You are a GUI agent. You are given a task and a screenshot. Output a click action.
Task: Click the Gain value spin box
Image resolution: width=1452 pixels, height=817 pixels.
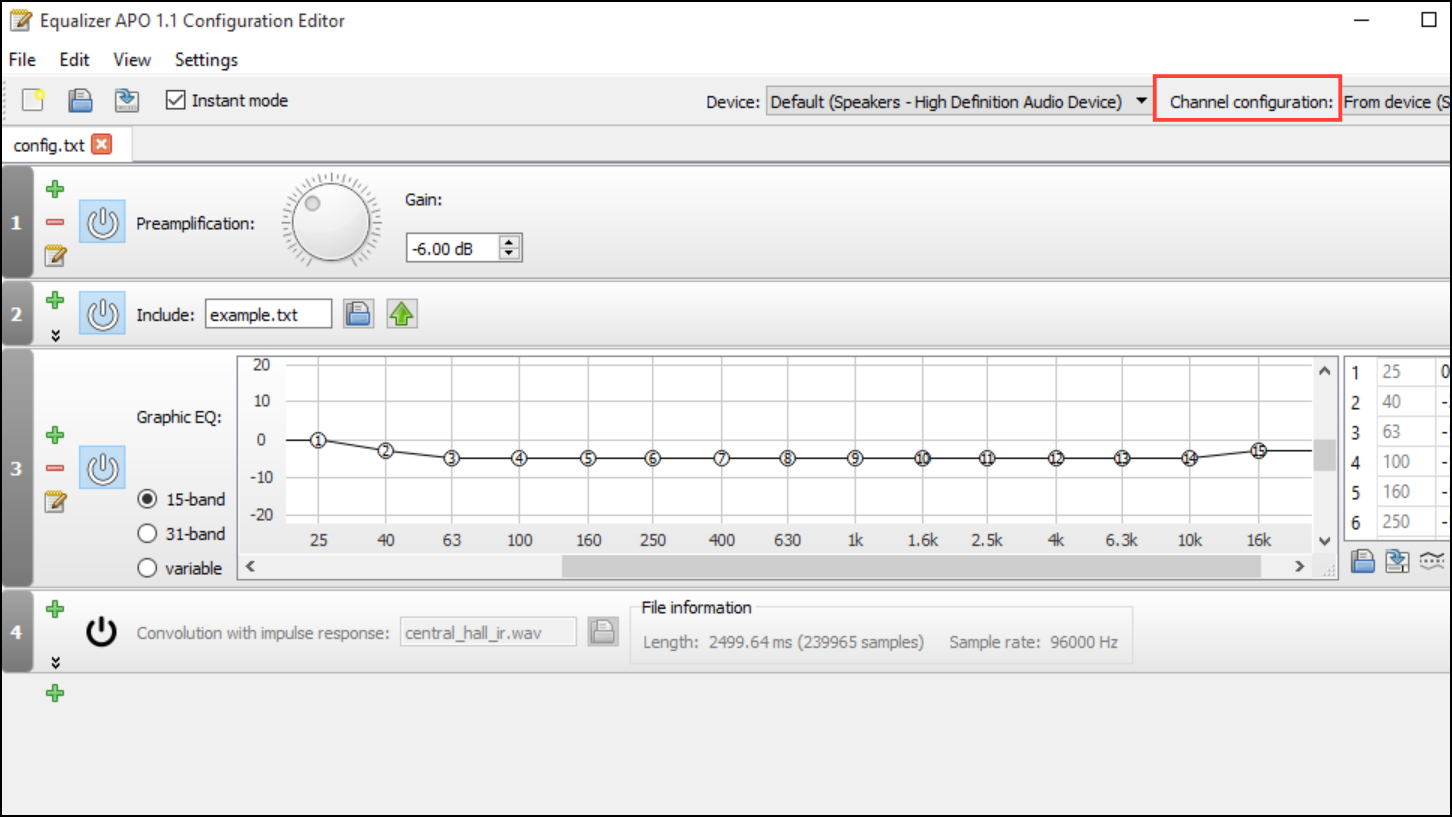tap(464, 248)
